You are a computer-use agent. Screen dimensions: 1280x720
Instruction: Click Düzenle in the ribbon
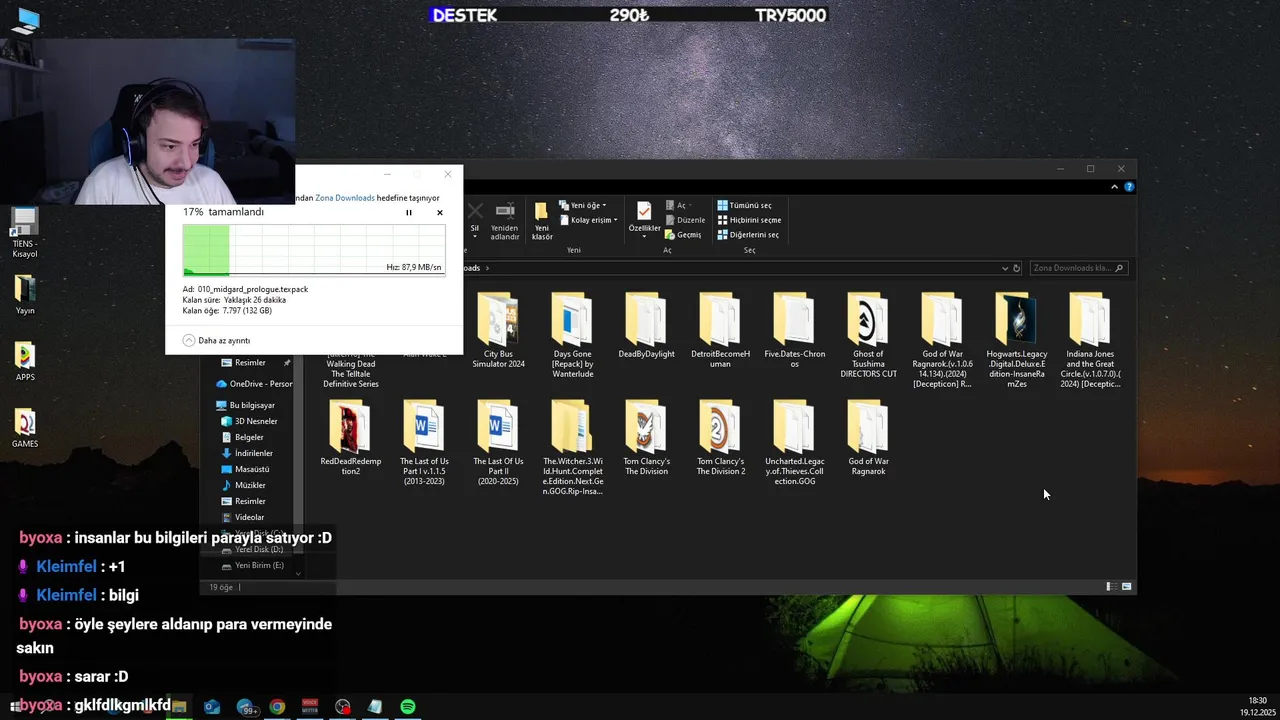point(684,220)
